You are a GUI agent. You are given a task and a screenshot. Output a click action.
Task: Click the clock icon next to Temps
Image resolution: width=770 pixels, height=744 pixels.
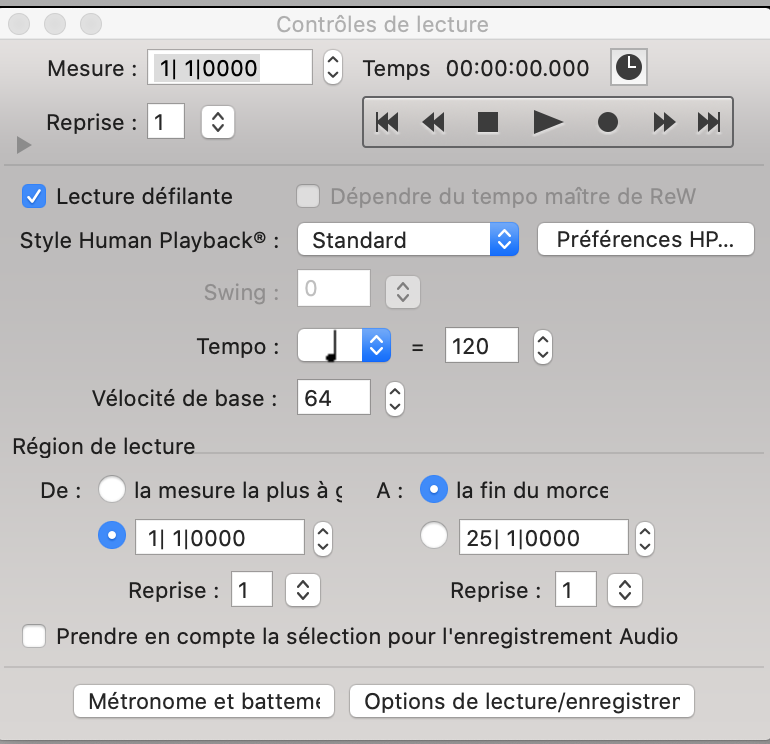coord(628,68)
